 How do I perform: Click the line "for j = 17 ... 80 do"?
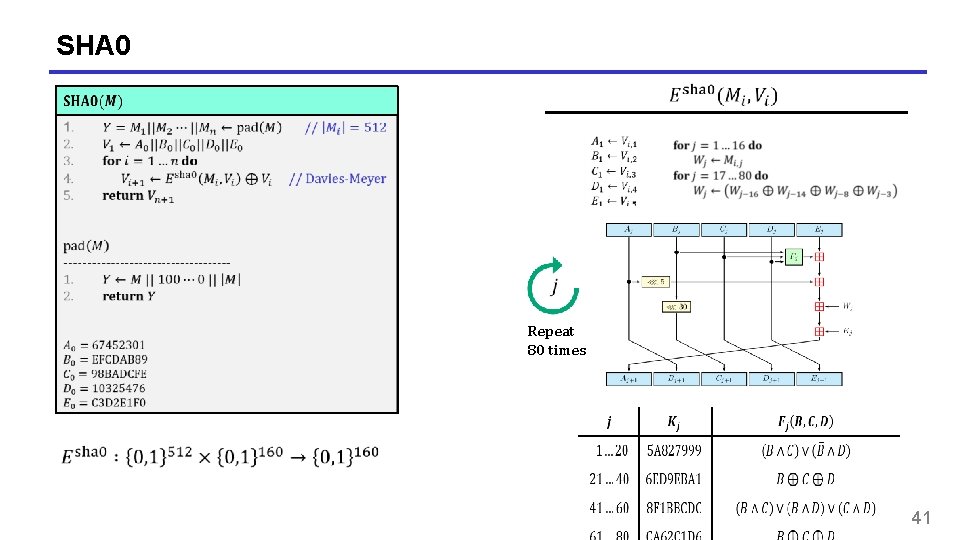tap(721, 176)
